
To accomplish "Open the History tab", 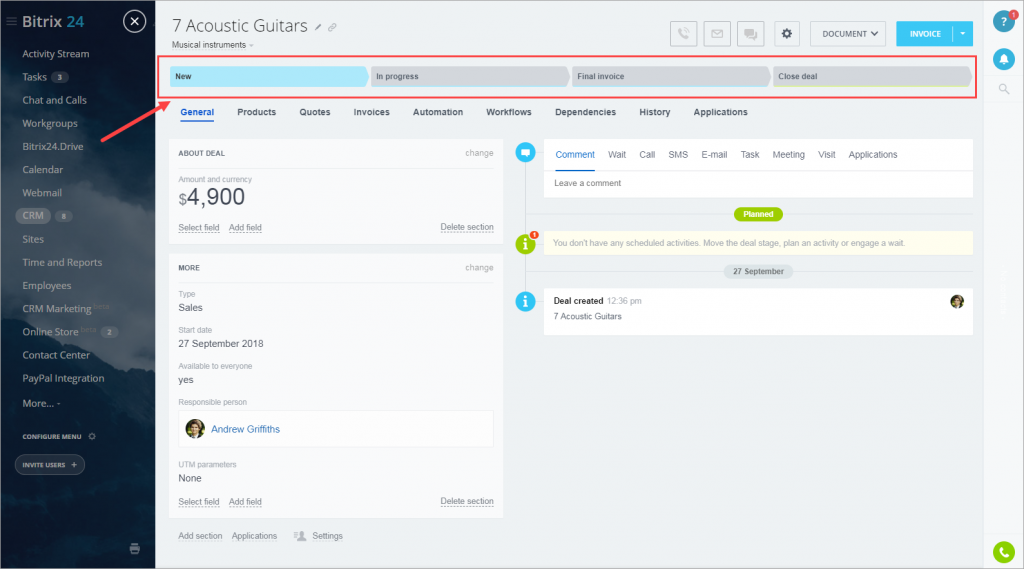I will point(654,112).
